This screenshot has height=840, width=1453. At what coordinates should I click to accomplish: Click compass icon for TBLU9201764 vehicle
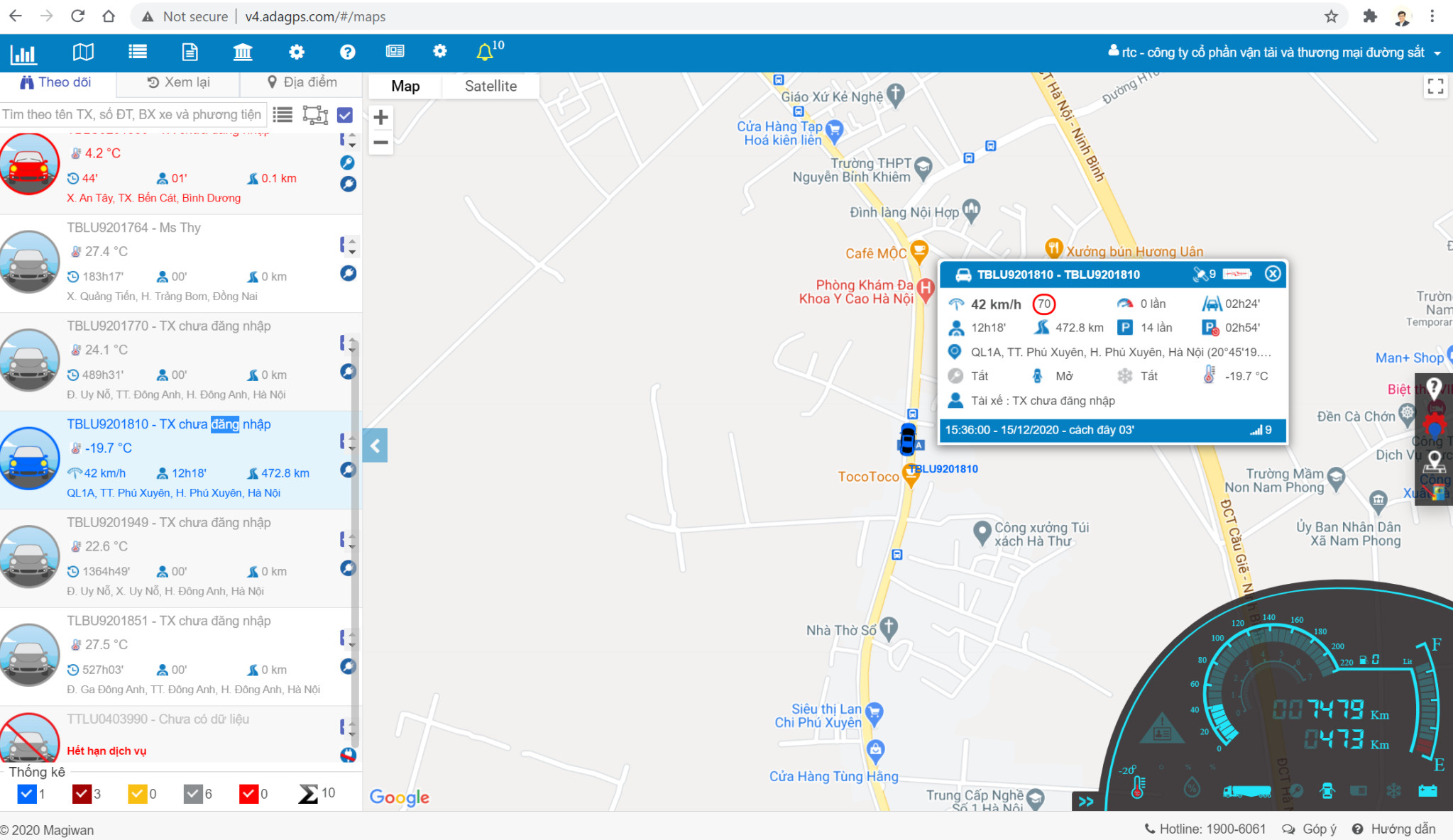pyautogui.click(x=348, y=273)
